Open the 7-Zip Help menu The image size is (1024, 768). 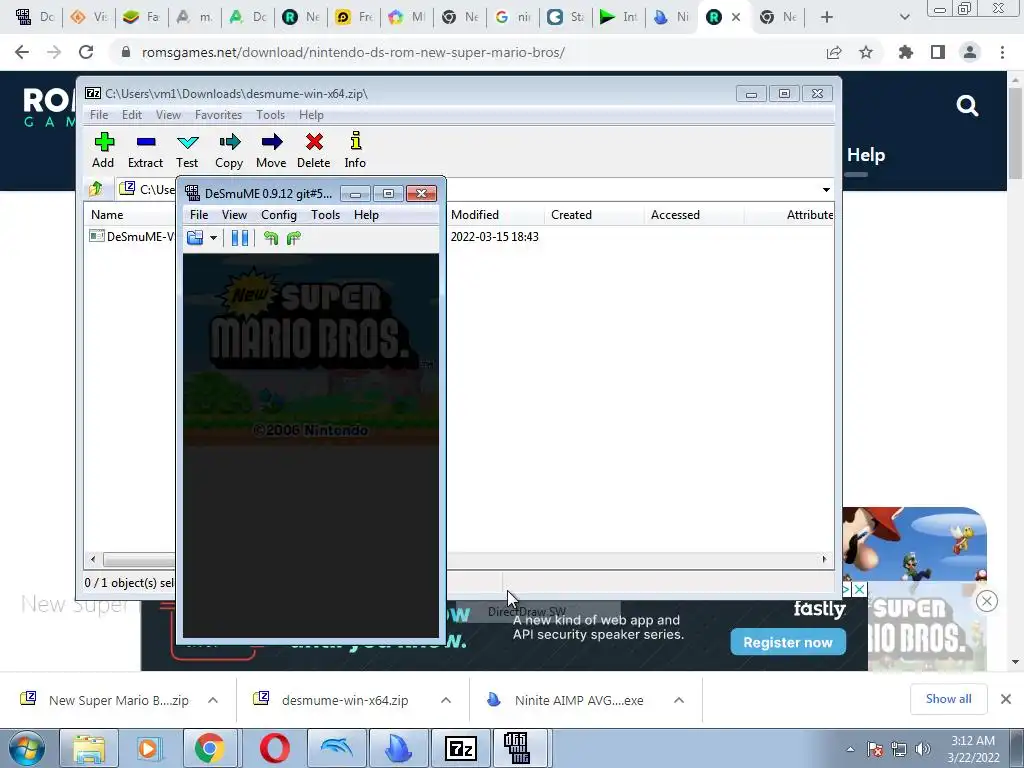[x=311, y=115]
